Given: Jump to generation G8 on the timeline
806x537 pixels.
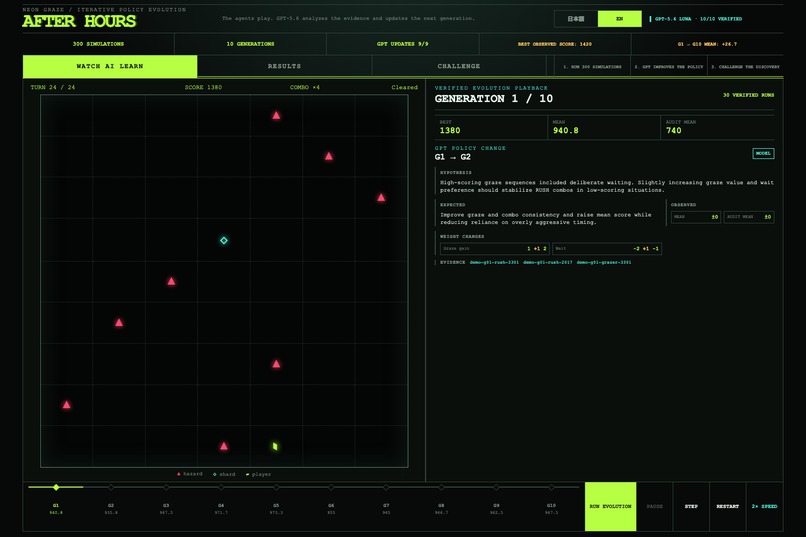Looking at the screenshot, I should [441, 499].
